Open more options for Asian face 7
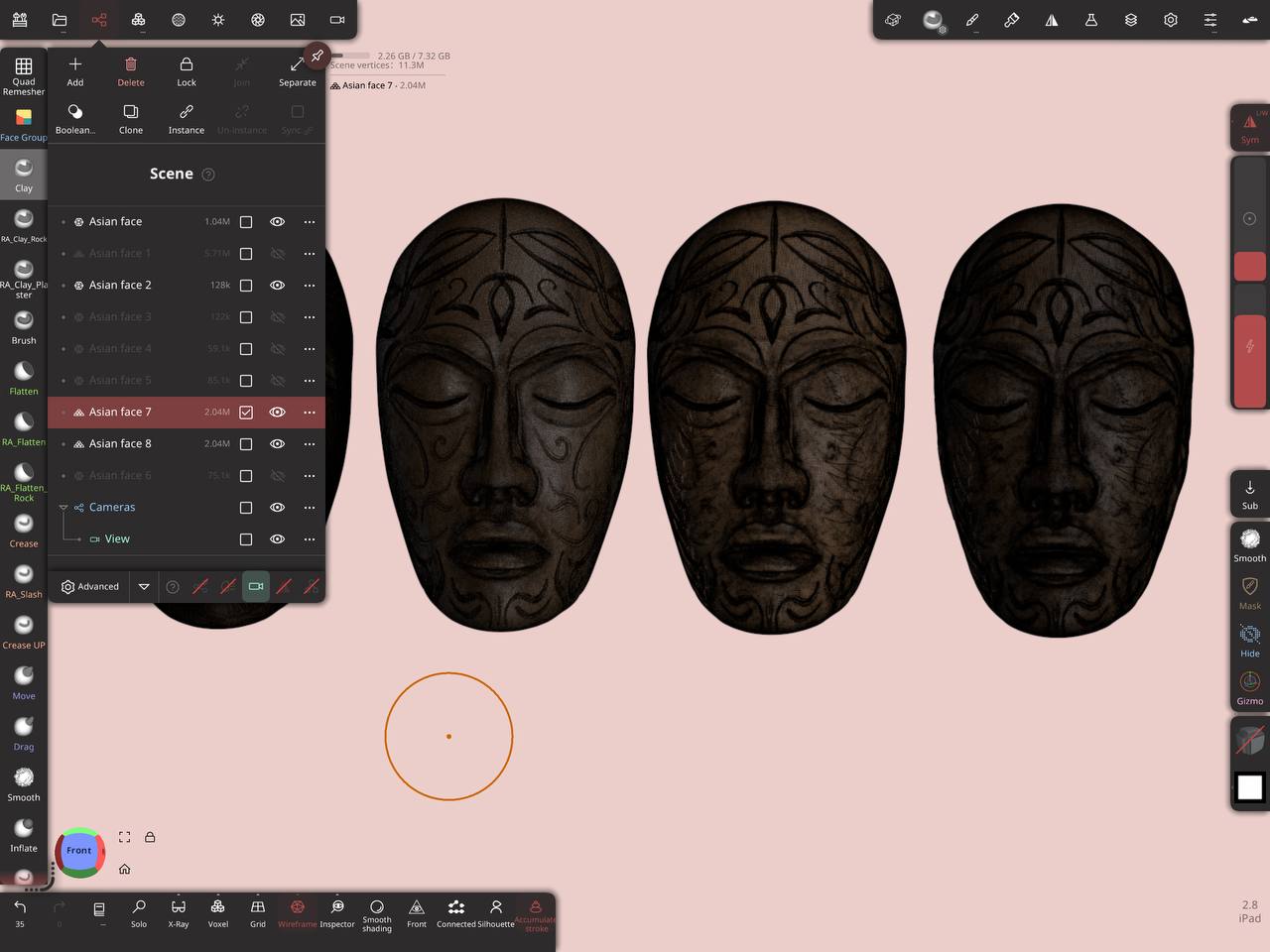Screen dimensions: 1270x952 pyautogui.click(x=310, y=413)
